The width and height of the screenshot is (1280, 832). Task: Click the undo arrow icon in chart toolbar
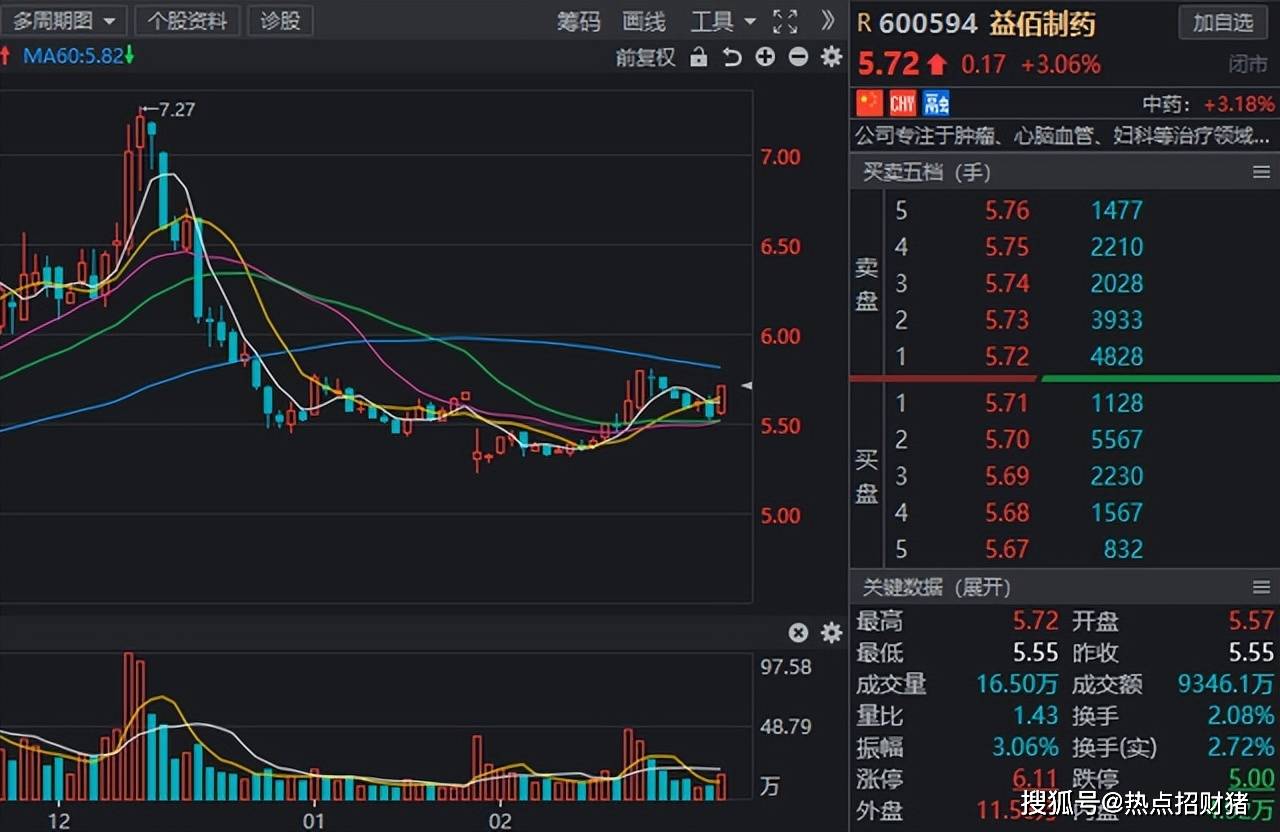point(732,57)
